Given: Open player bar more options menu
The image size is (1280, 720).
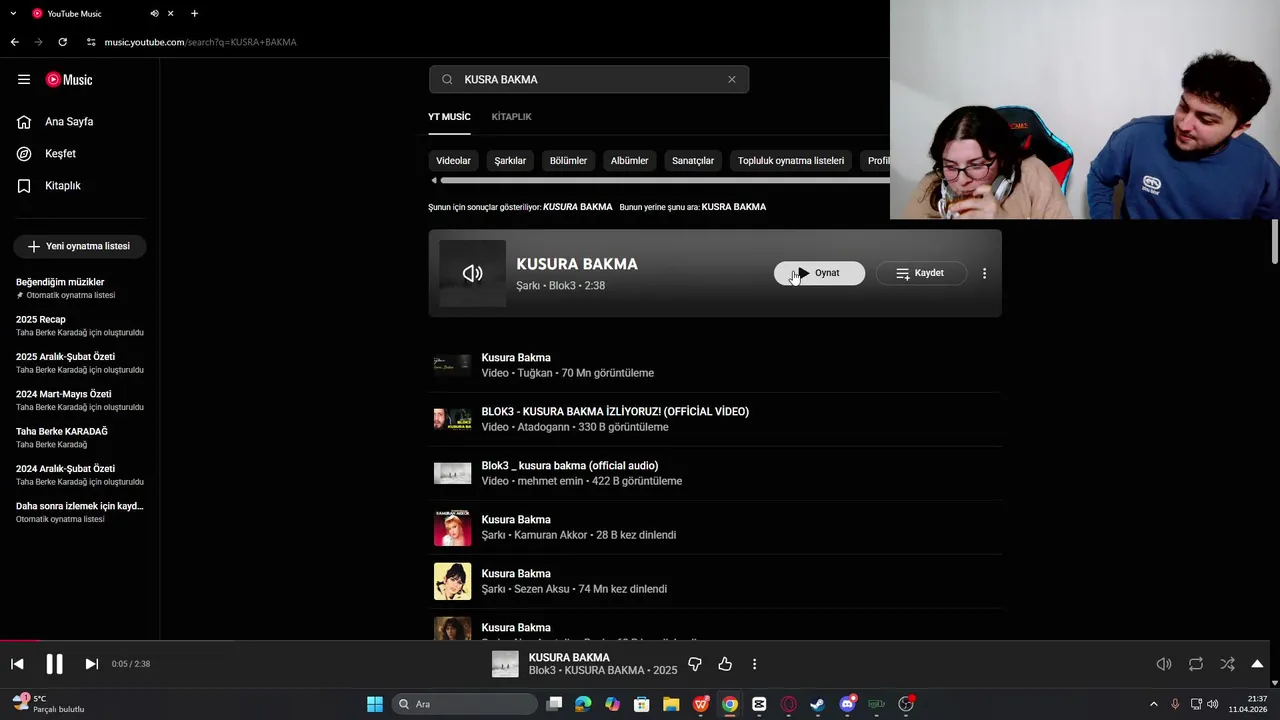Looking at the screenshot, I should 754,664.
